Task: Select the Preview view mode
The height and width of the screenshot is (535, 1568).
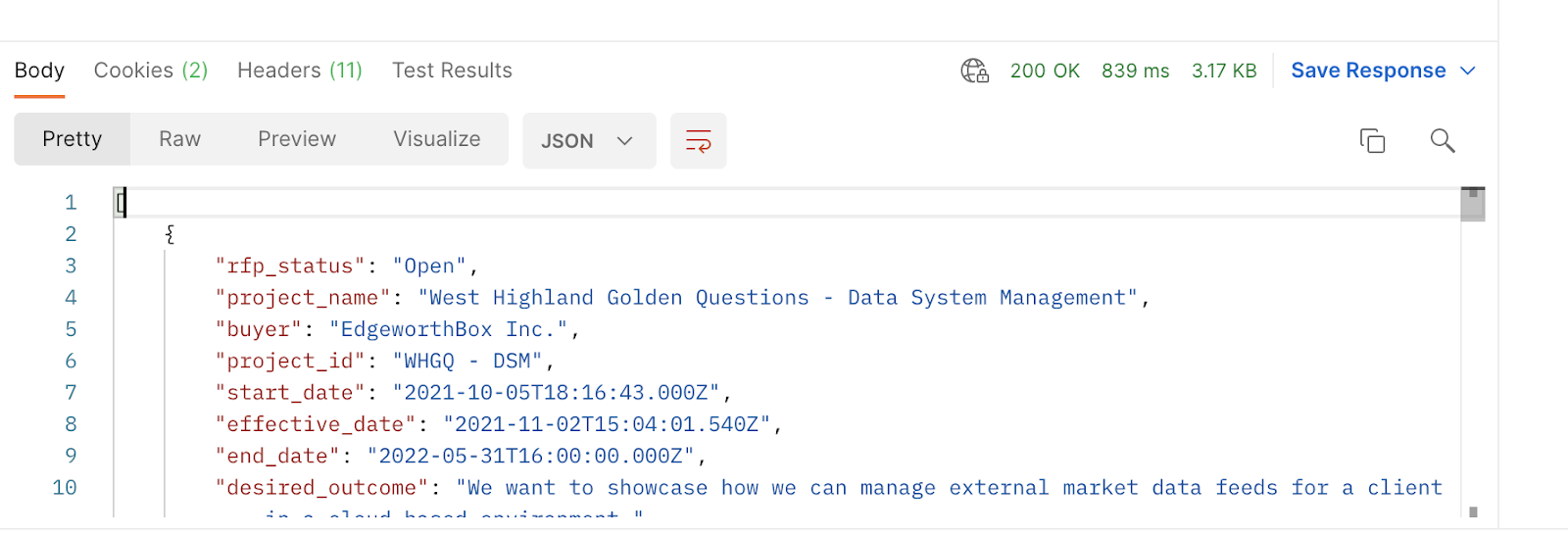Action: pyautogui.click(x=296, y=139)
